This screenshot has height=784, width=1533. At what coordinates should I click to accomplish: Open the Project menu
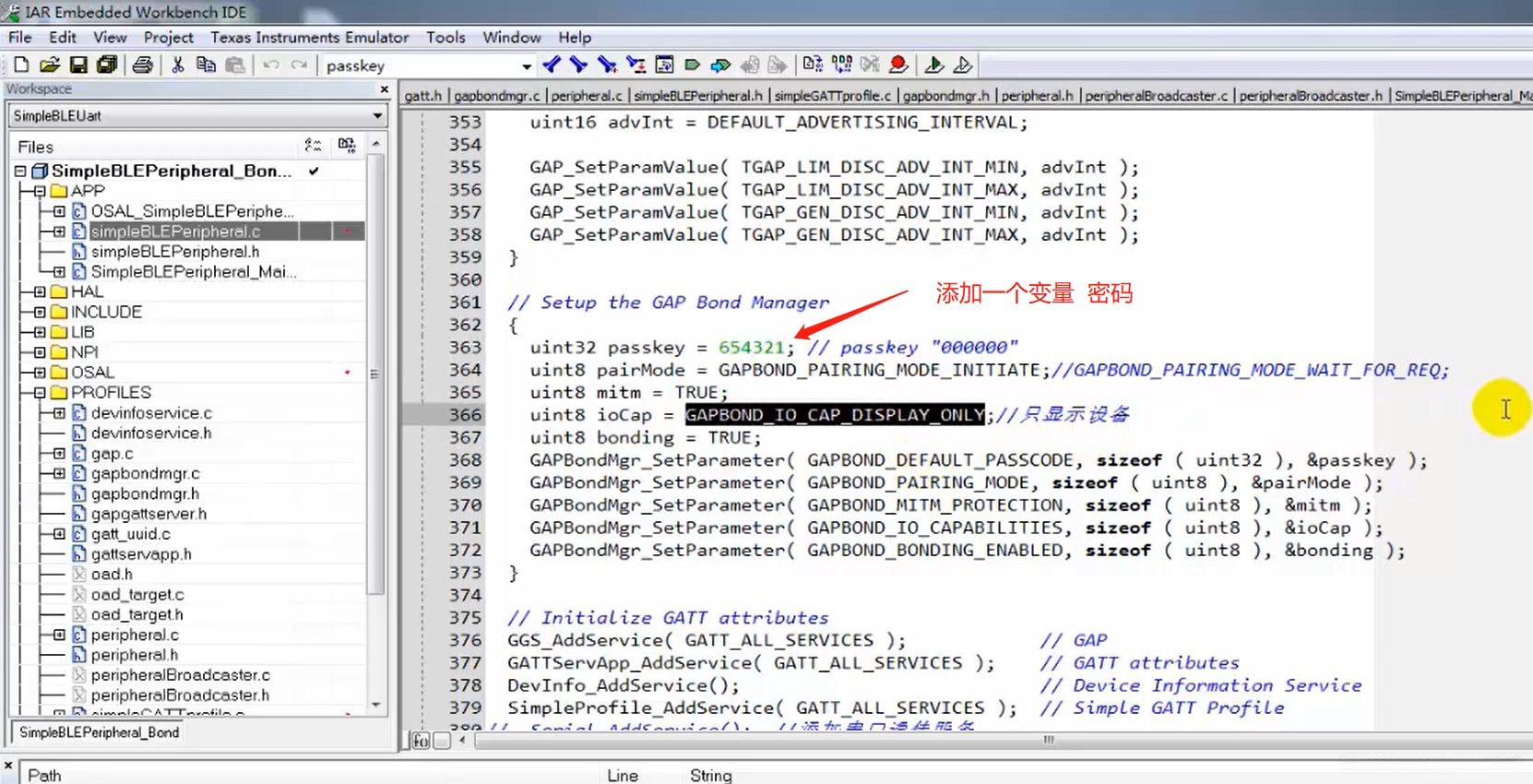click(x=168, y=38)
